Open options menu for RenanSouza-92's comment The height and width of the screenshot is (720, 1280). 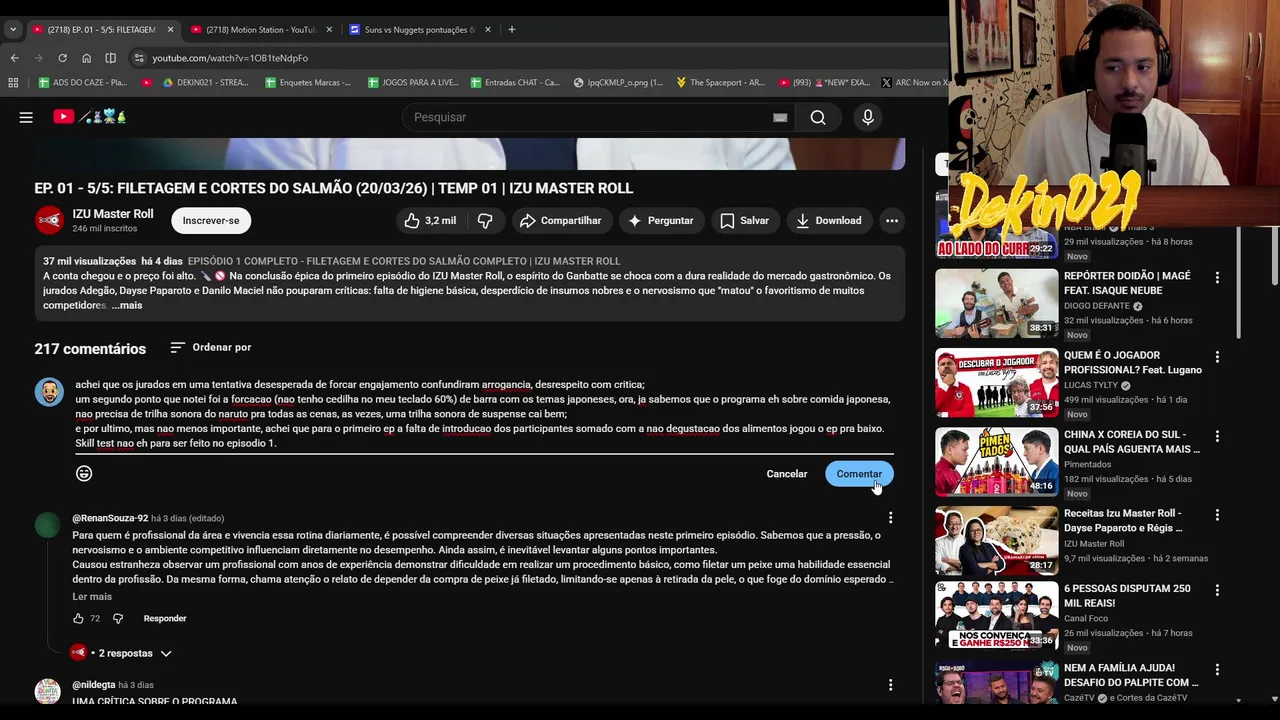[890, 518]
